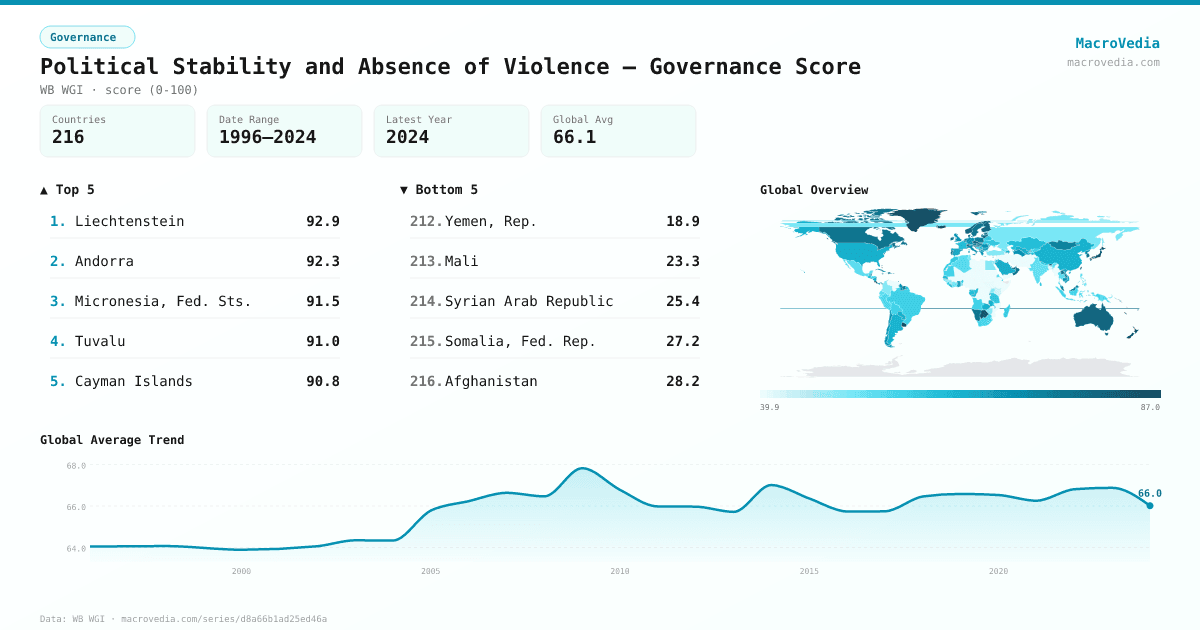Select the Syrian Arab Republic row
This screenshot has width=1200, height=630.
[555, 301]
